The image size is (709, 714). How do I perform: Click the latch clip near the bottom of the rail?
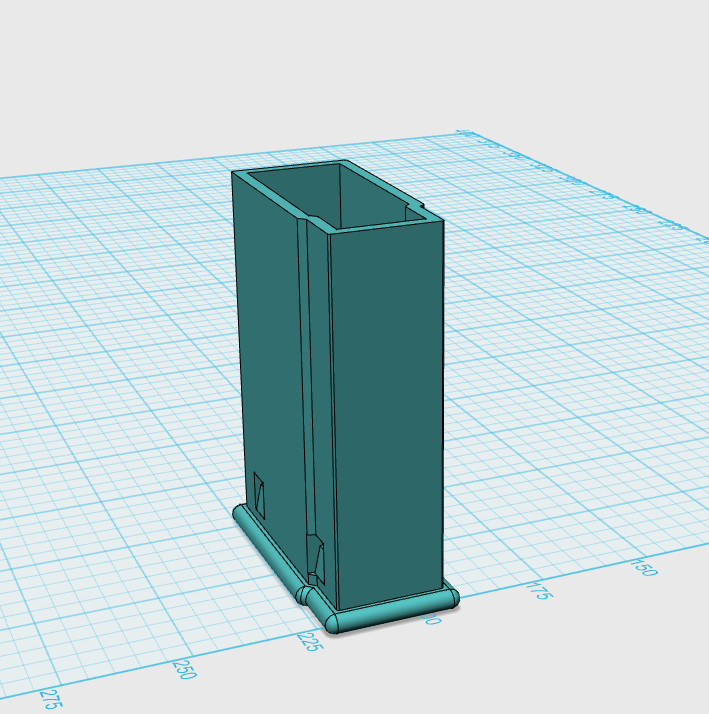click(316, 559)
